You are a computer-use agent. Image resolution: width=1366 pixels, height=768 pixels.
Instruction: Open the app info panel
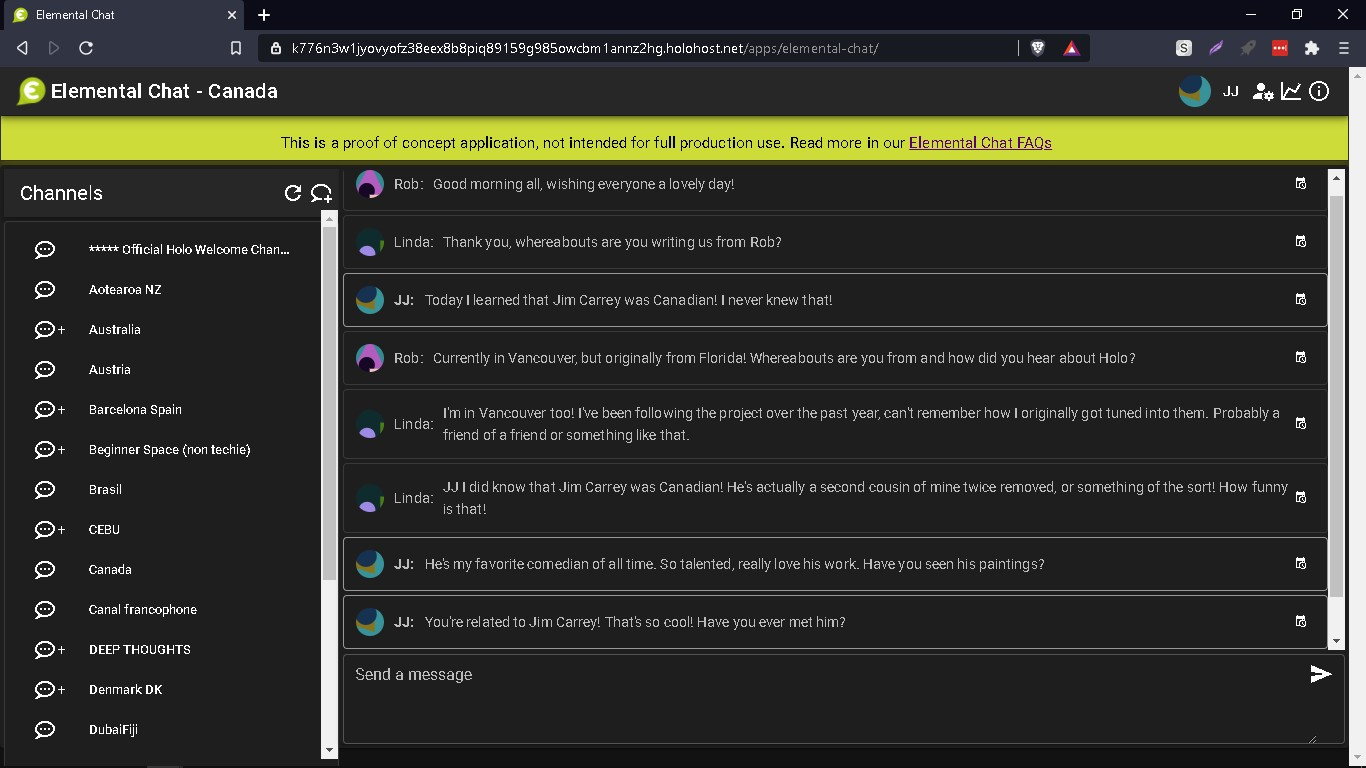coord(1319,91)
